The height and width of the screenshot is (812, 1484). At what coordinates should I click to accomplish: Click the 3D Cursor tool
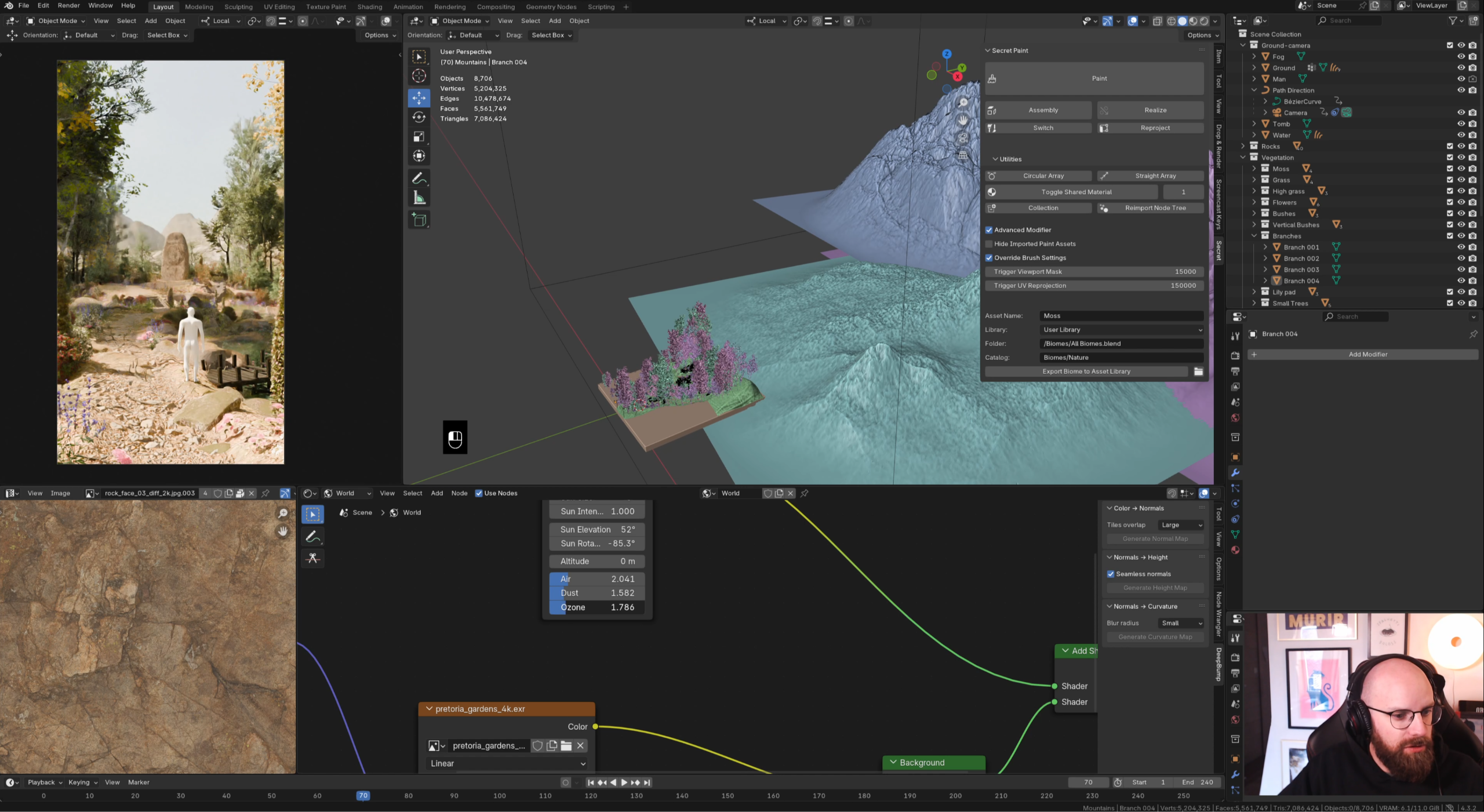(x=419, y=76)
